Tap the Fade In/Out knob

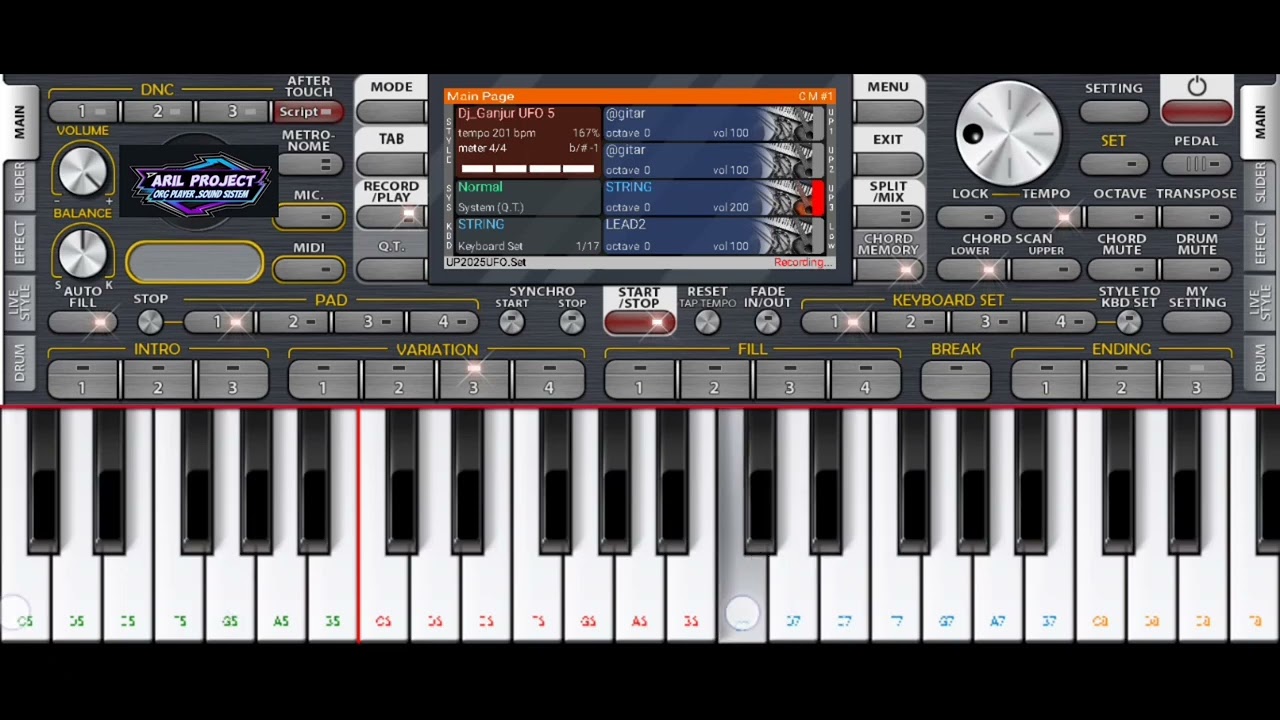(767, 321)
